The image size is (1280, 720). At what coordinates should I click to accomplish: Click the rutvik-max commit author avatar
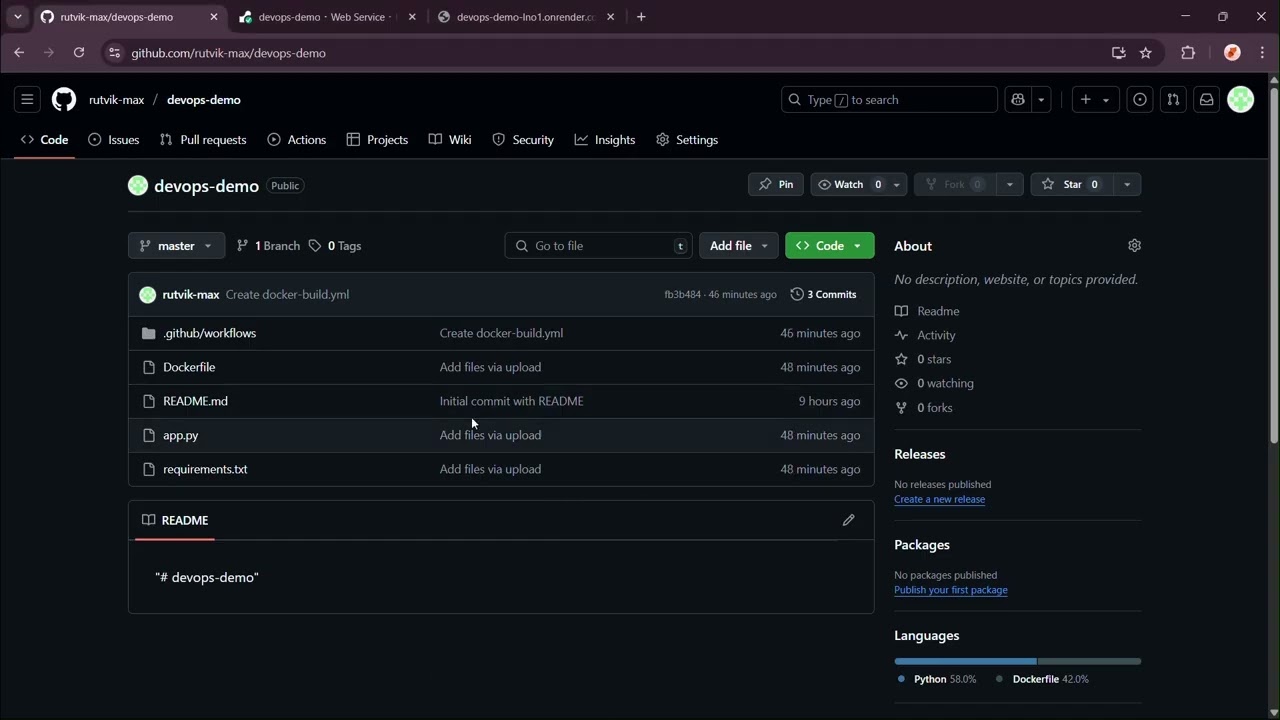coord(148,295)
